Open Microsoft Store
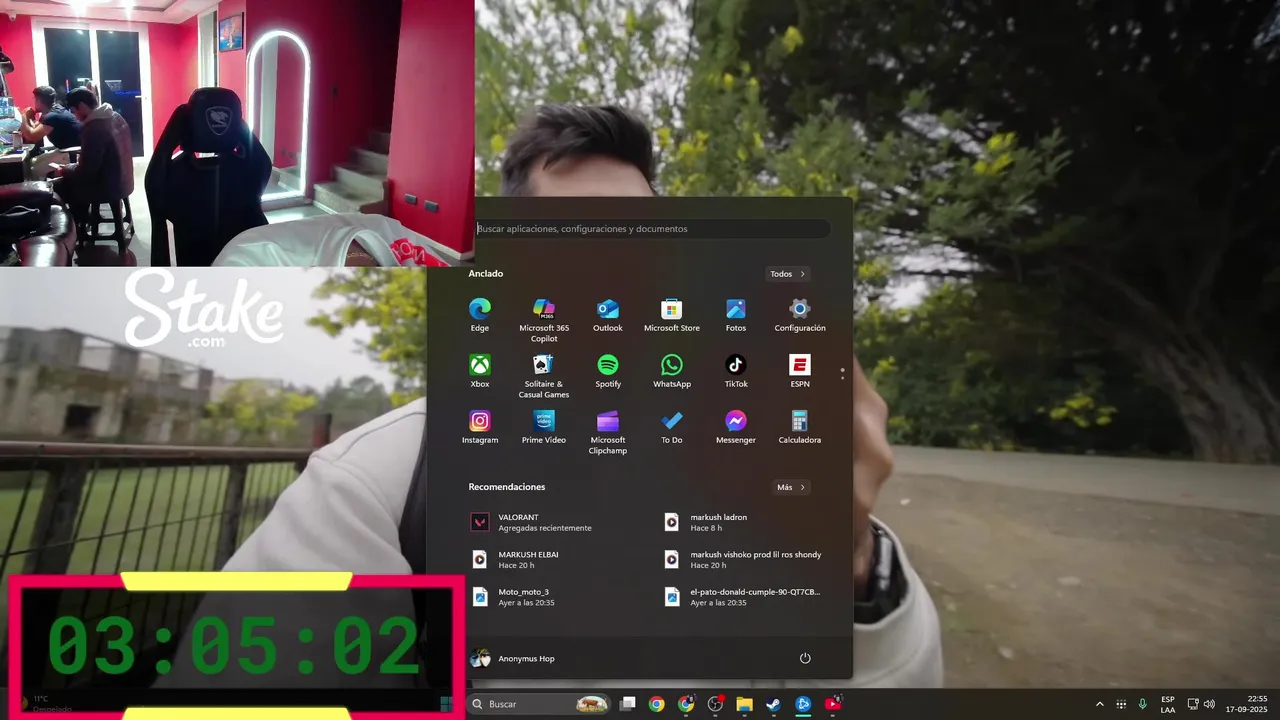 pyautogui.click(x=672, y=315)
